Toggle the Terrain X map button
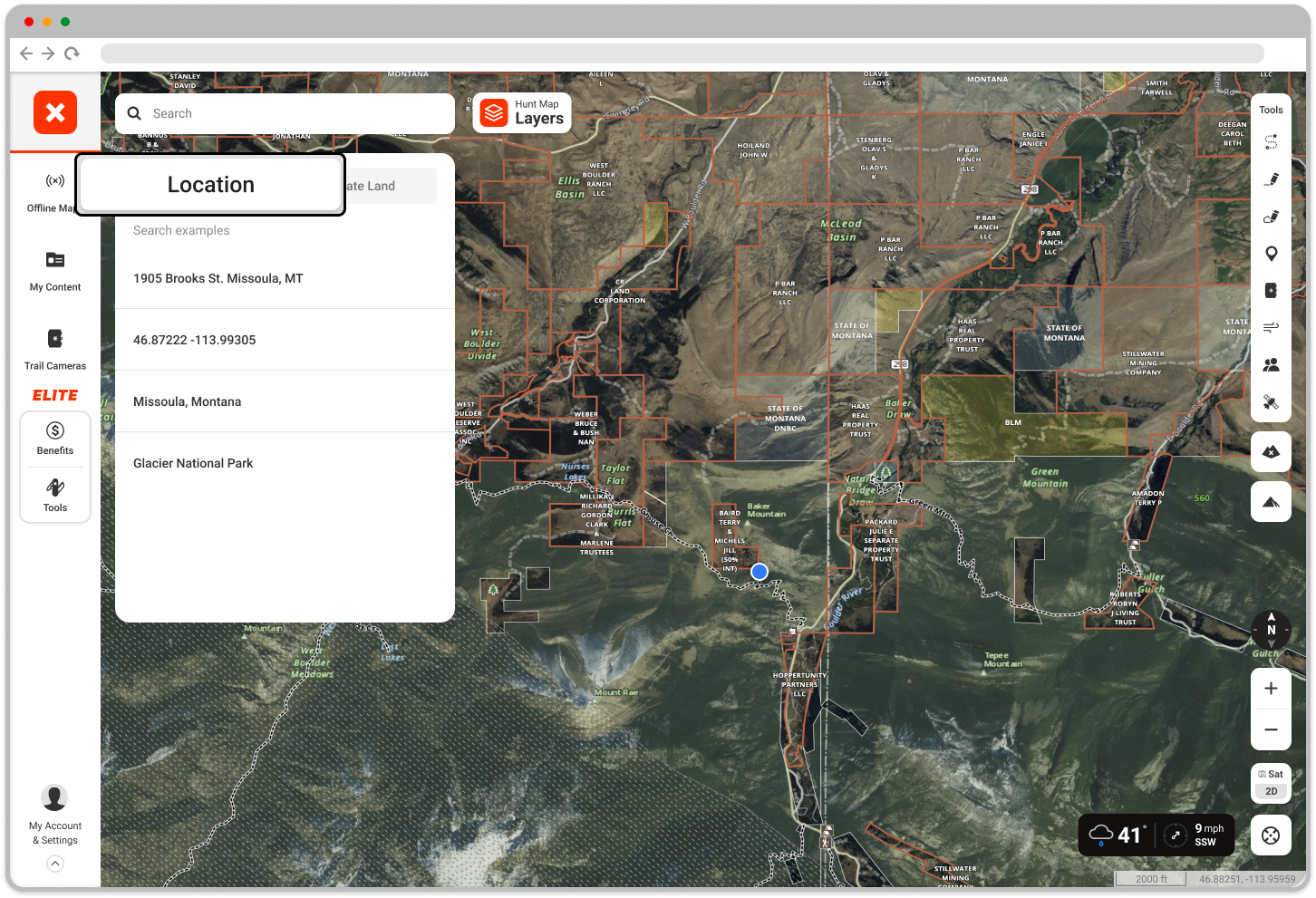Viewport: 1316px width, 898px height. pyautogui.click(x=1271, y=452)
